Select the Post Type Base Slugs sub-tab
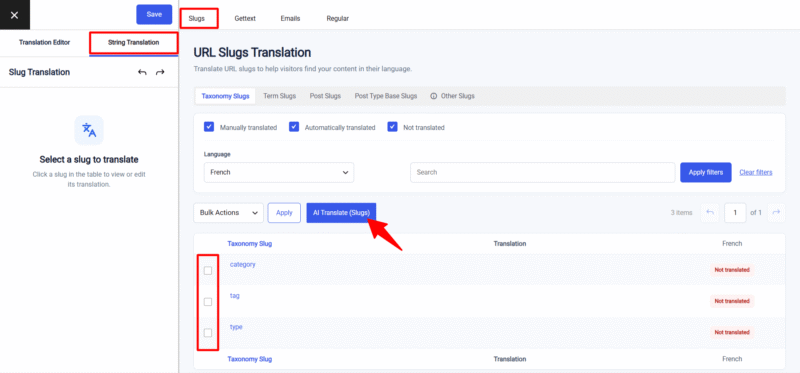800x373 pixels. pyautogui.click(x=386, y=96)
